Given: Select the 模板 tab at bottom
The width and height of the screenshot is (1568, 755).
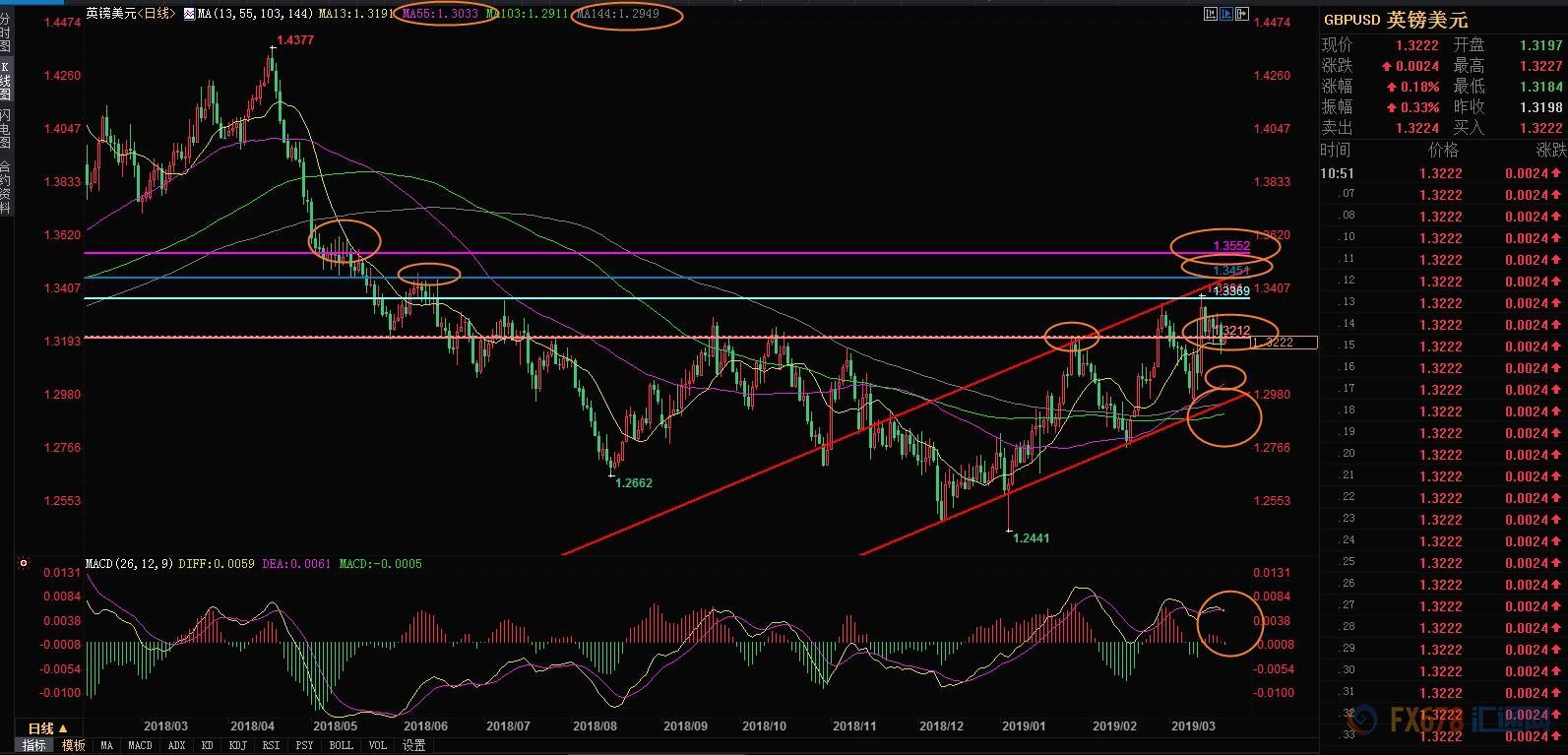Looking at the screenshot, I should tap(74, 745).
